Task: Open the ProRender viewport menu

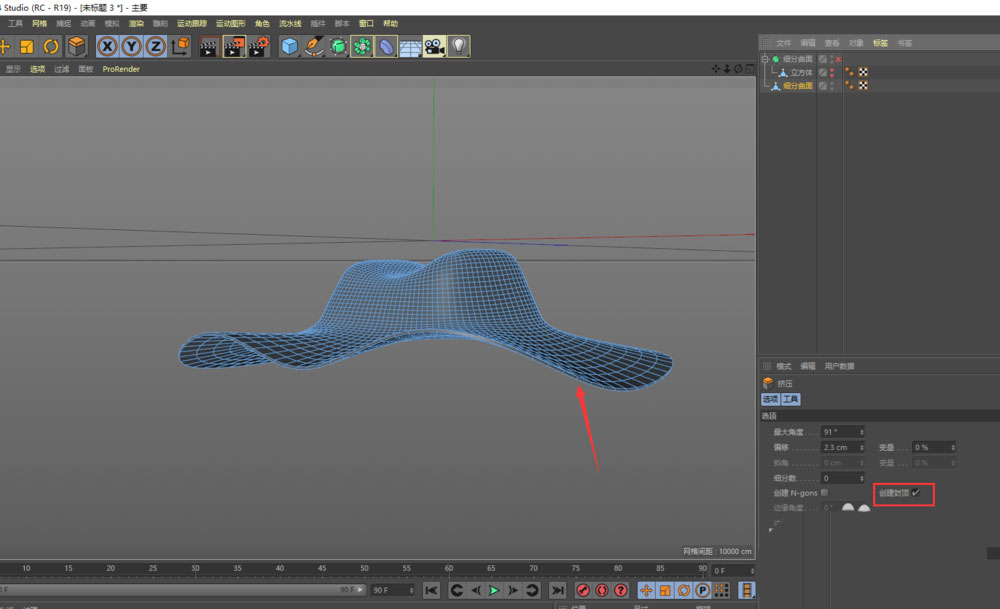Action: tap(120, 69)
